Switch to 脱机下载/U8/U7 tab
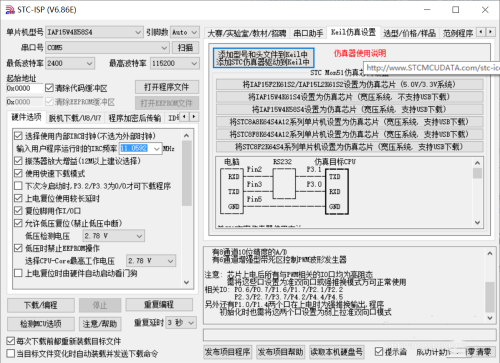Viewport: 500px width, 363px height. tap(75, 118)
